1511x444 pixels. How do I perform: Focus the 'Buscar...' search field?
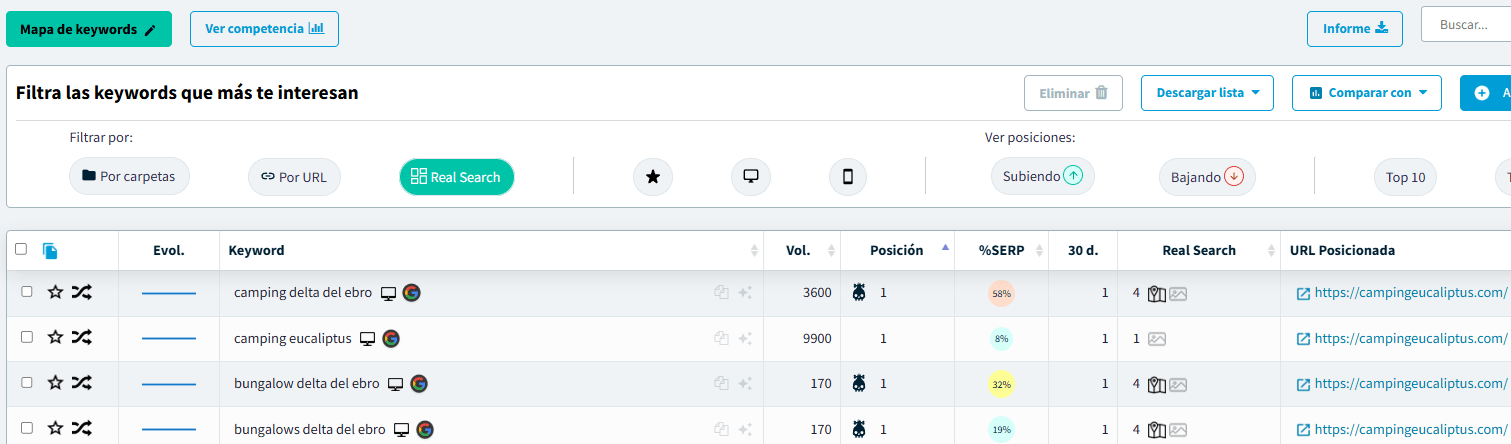pos(1470,25)
